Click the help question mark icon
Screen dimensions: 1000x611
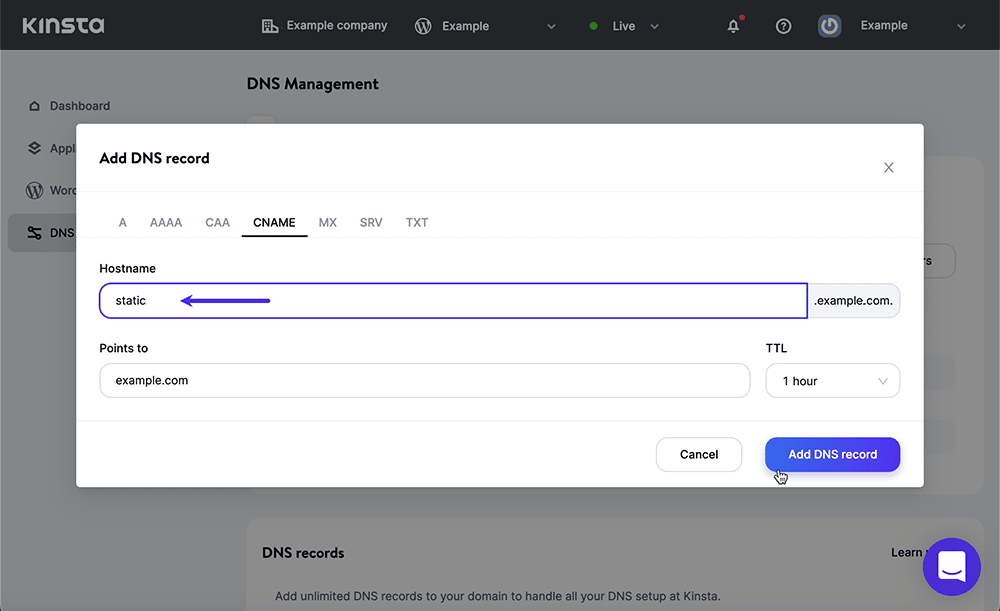pos(783,26)
